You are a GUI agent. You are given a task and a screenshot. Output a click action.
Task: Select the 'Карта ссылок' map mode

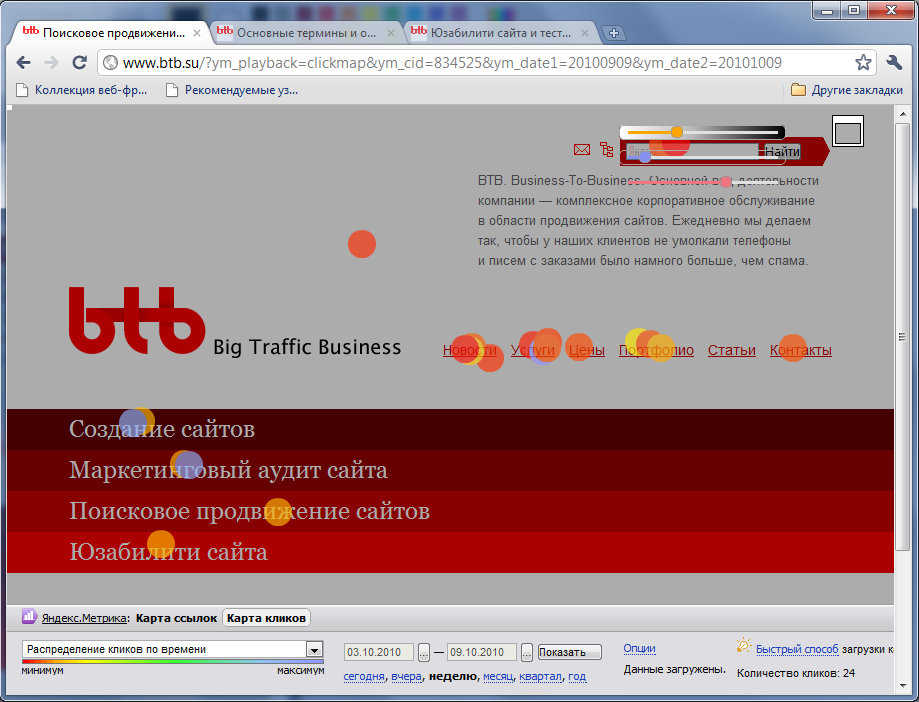[176, 618]
